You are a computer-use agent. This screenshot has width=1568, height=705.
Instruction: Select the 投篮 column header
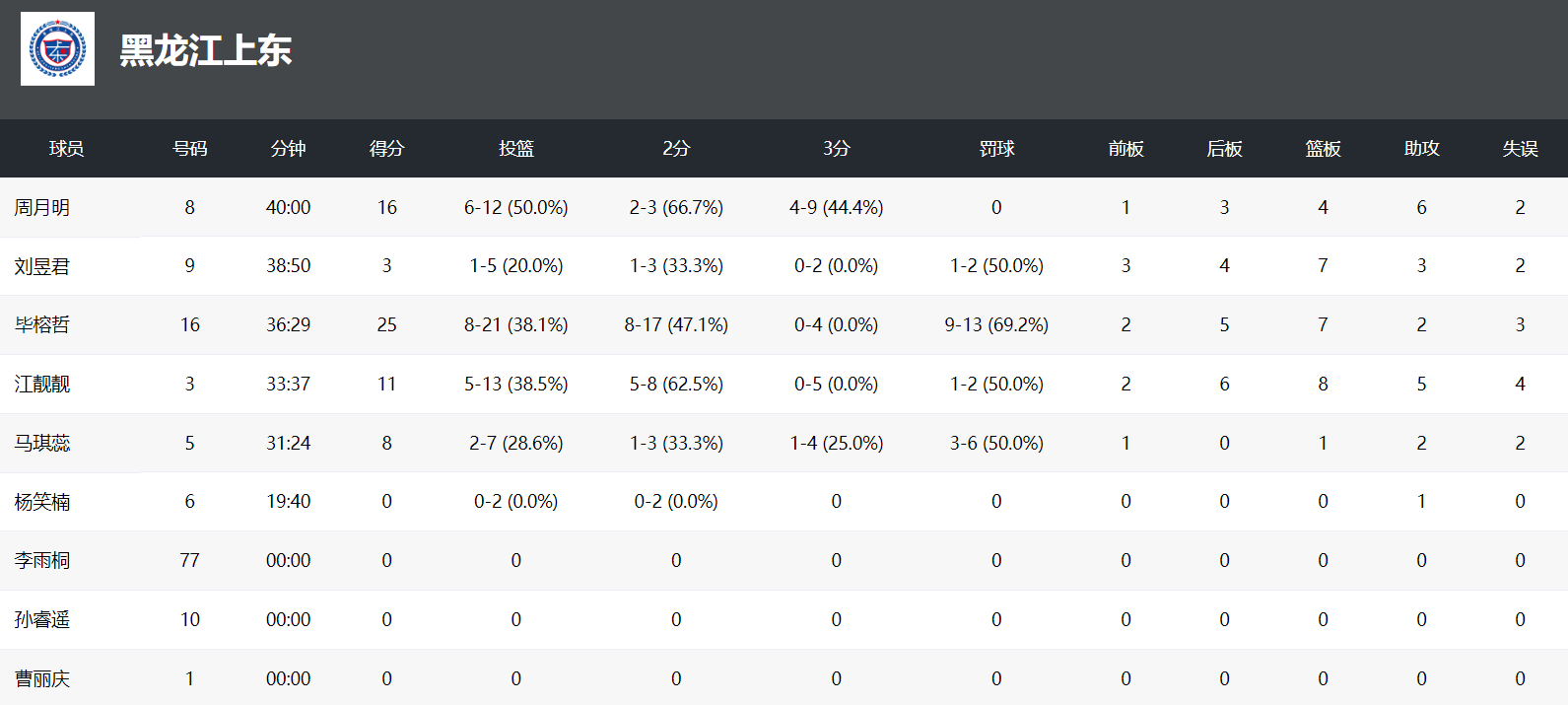pyautogui.click(x=515, y=149)
